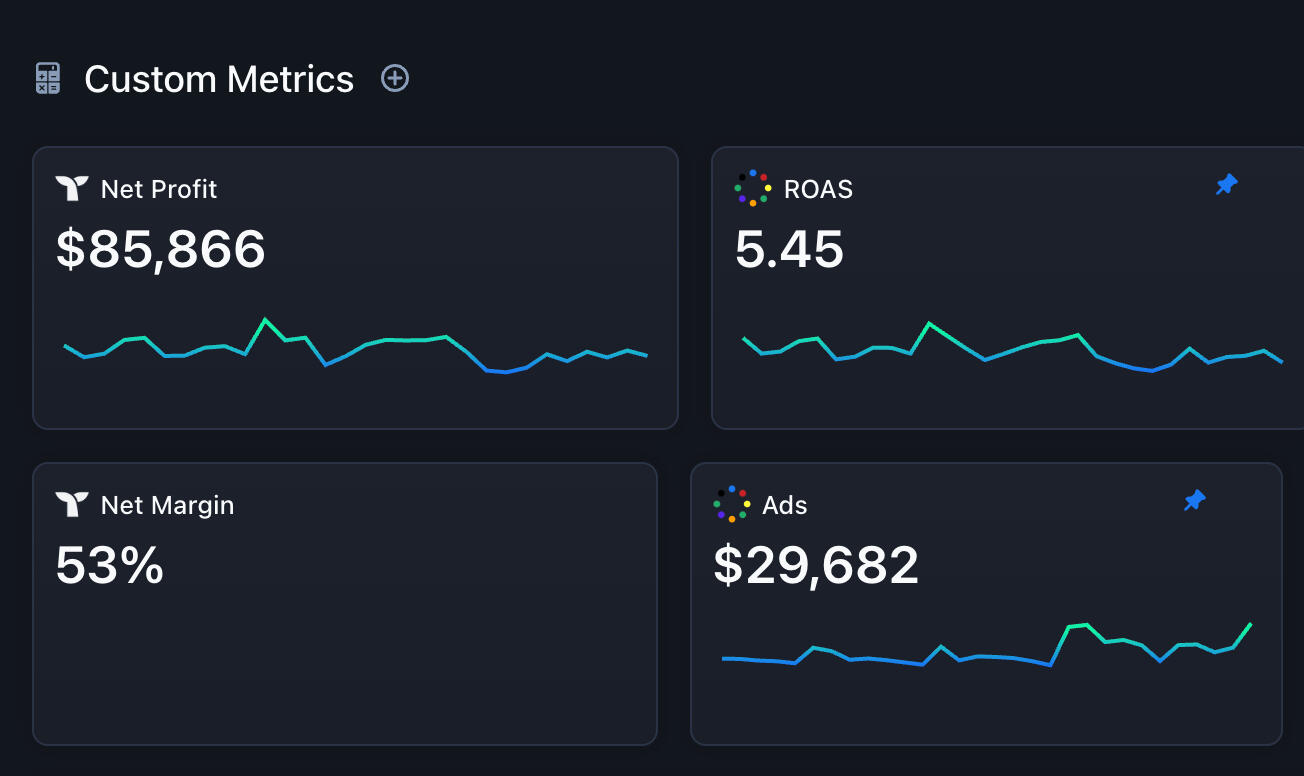Open the ROAS sparkline chart
The height and width of the screenshot is (776, 1304).
pyautogui.click(x=1012, y=346)
